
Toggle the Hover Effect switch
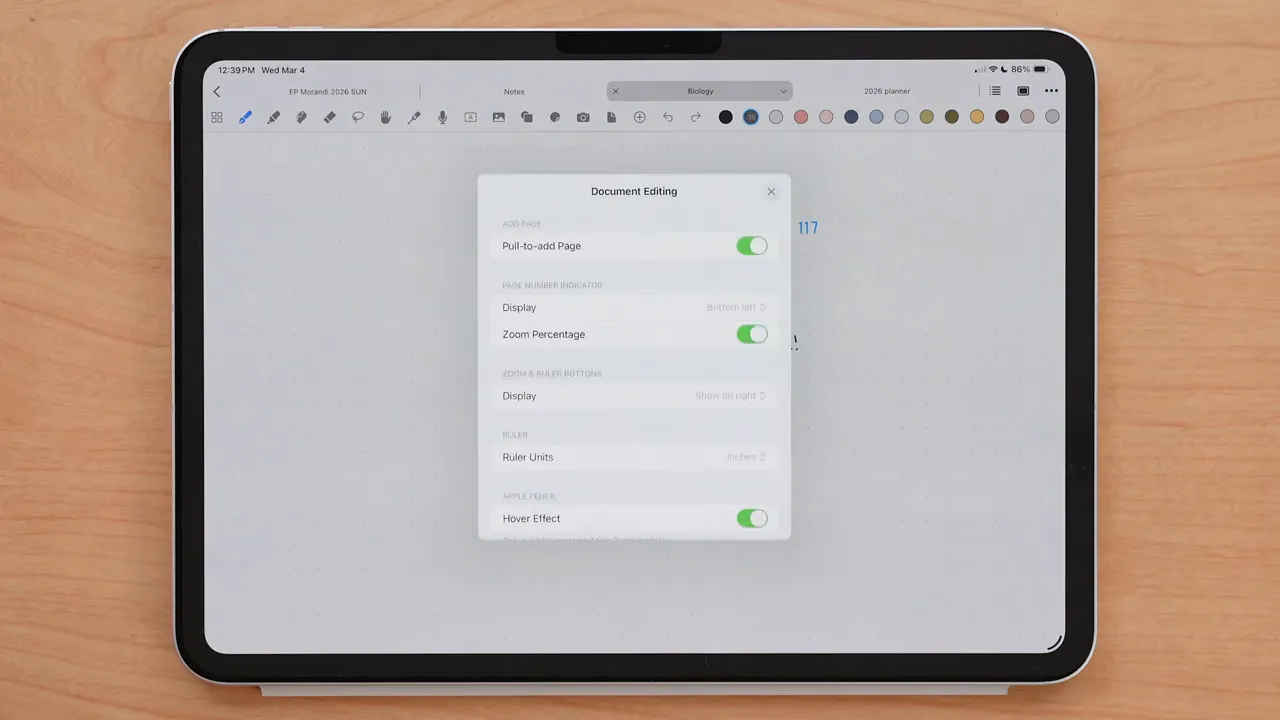752,518
